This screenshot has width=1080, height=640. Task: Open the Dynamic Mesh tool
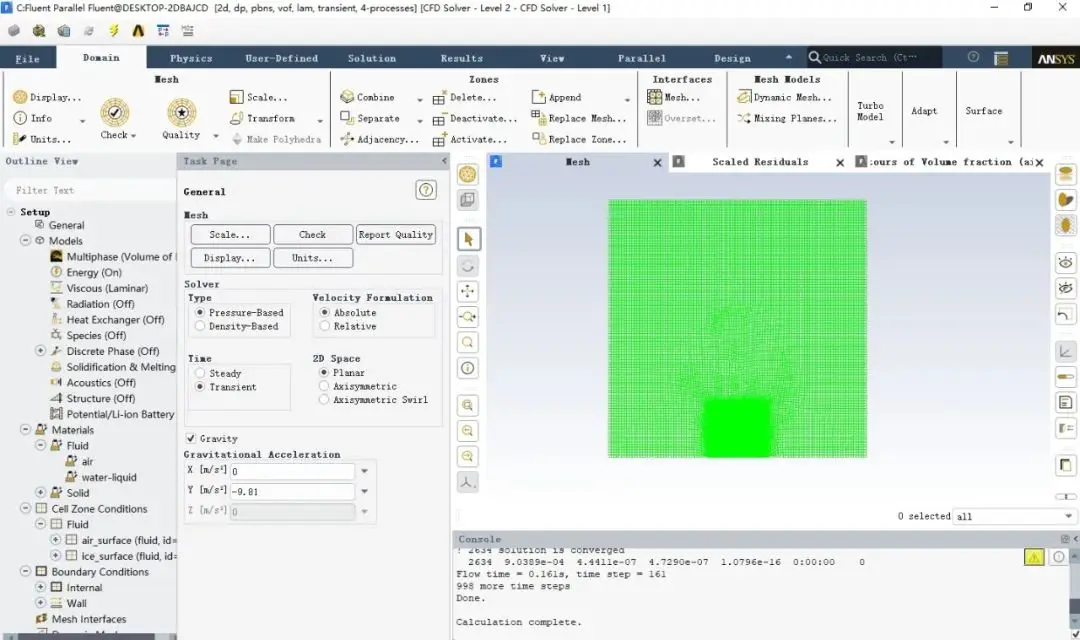point(785,98)
